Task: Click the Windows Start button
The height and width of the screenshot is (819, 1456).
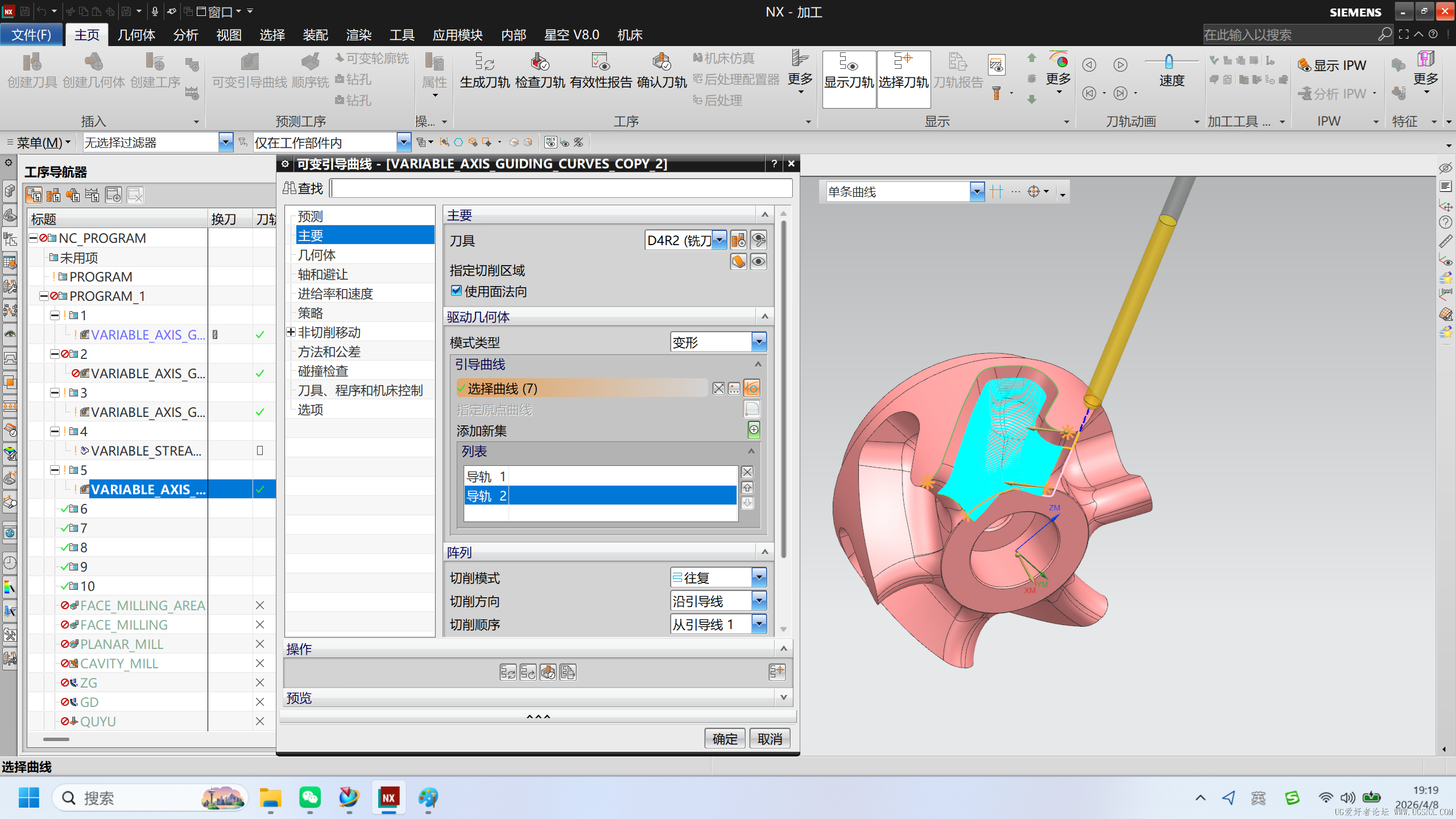Action: [29, 797]
